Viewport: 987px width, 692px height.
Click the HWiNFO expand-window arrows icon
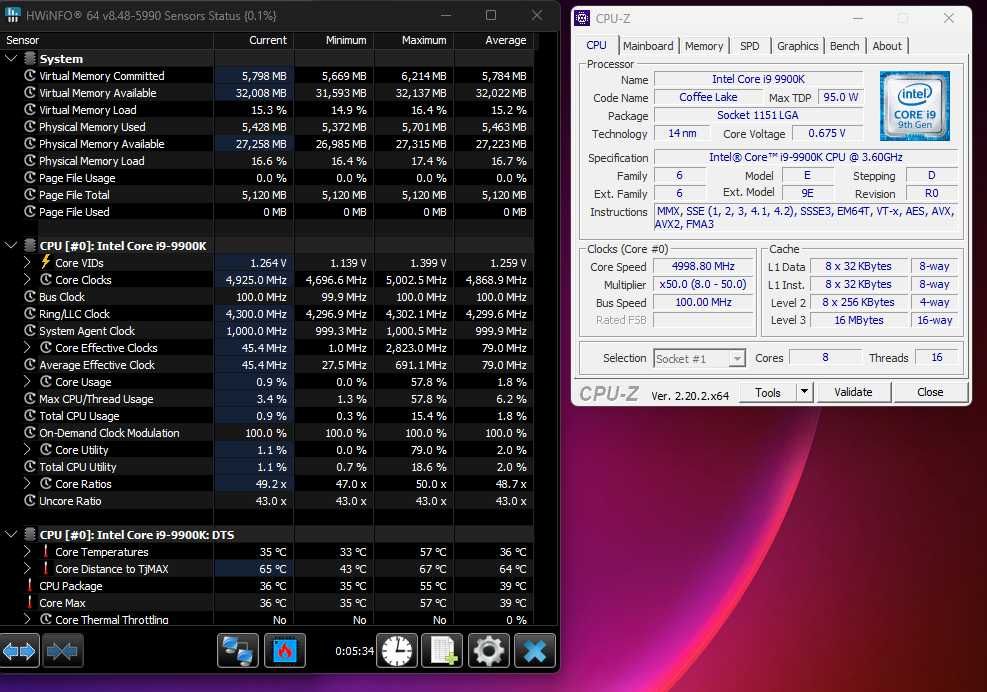[x=20, y=650]
